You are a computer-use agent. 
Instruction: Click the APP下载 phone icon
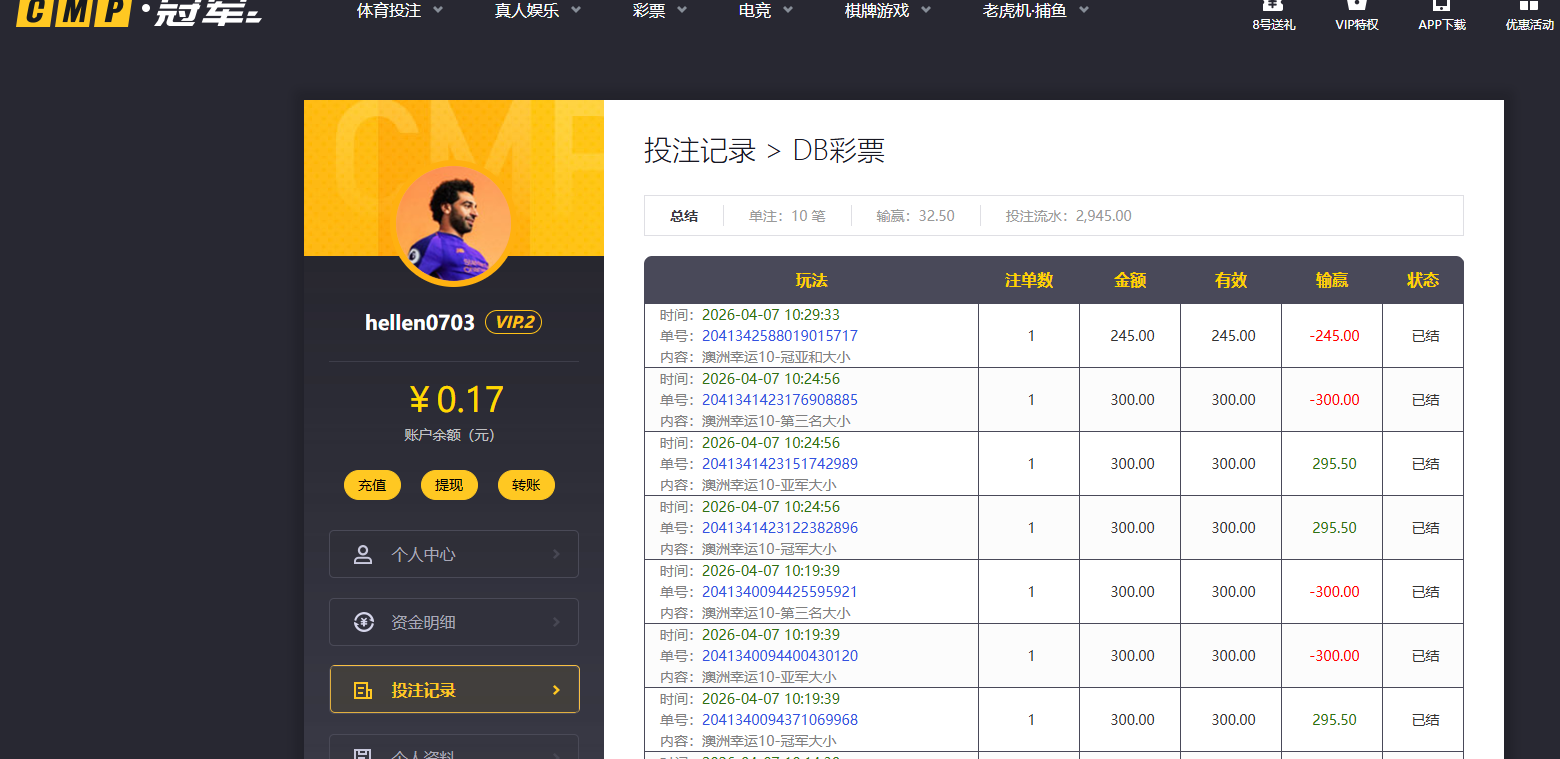pyautogui.click(x=1441, y=6)
